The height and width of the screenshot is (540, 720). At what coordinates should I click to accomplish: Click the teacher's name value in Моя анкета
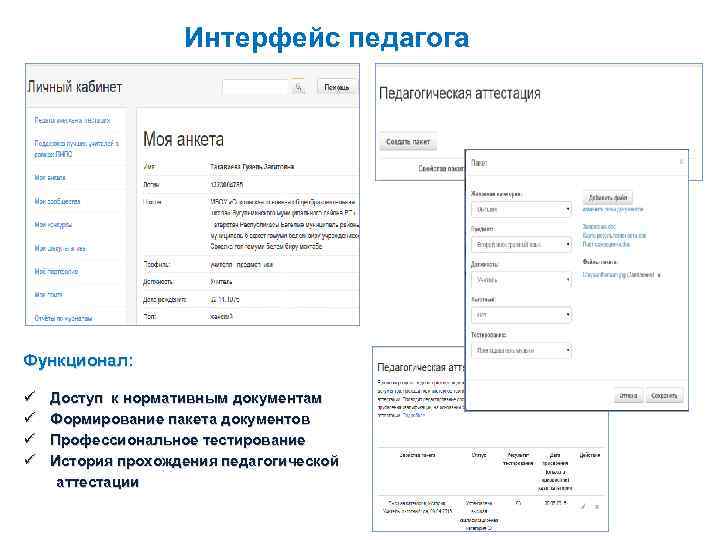(252, 167)
